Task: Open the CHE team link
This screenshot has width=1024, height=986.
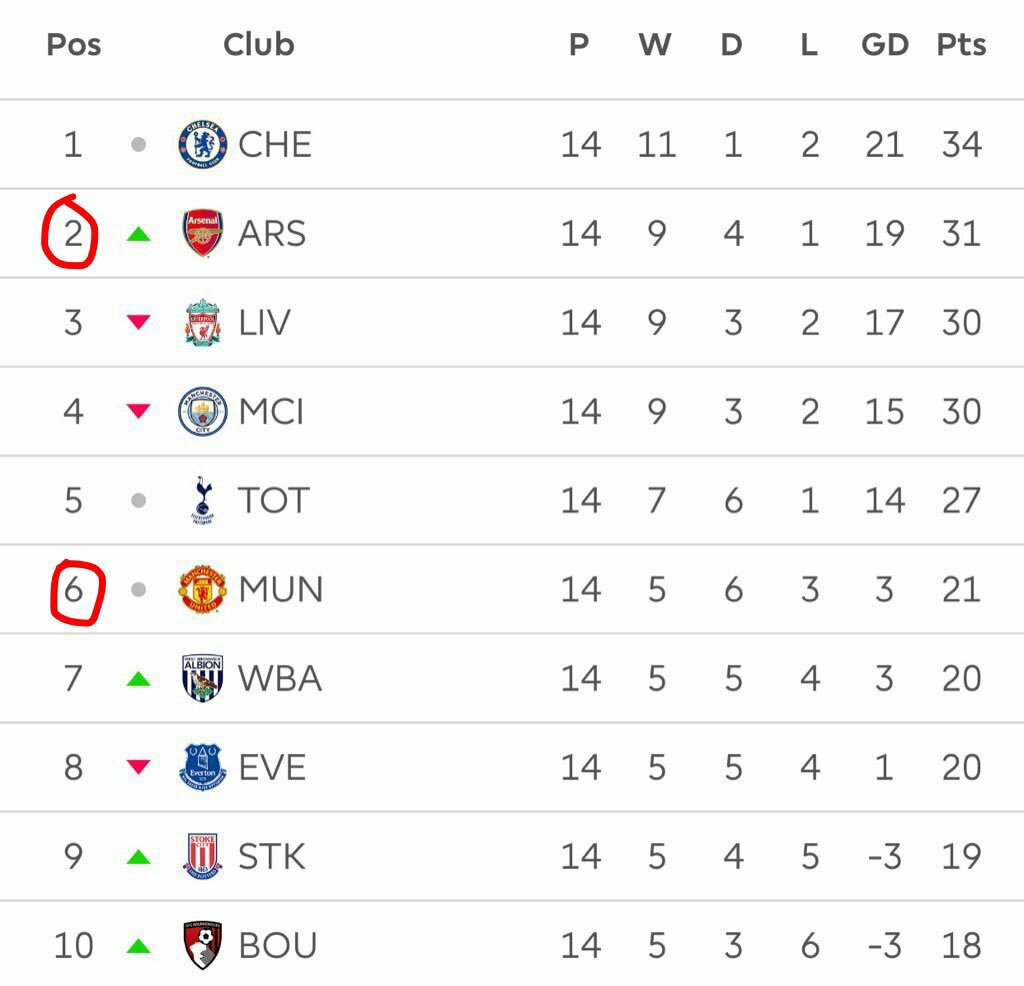Action: (275, 144)
